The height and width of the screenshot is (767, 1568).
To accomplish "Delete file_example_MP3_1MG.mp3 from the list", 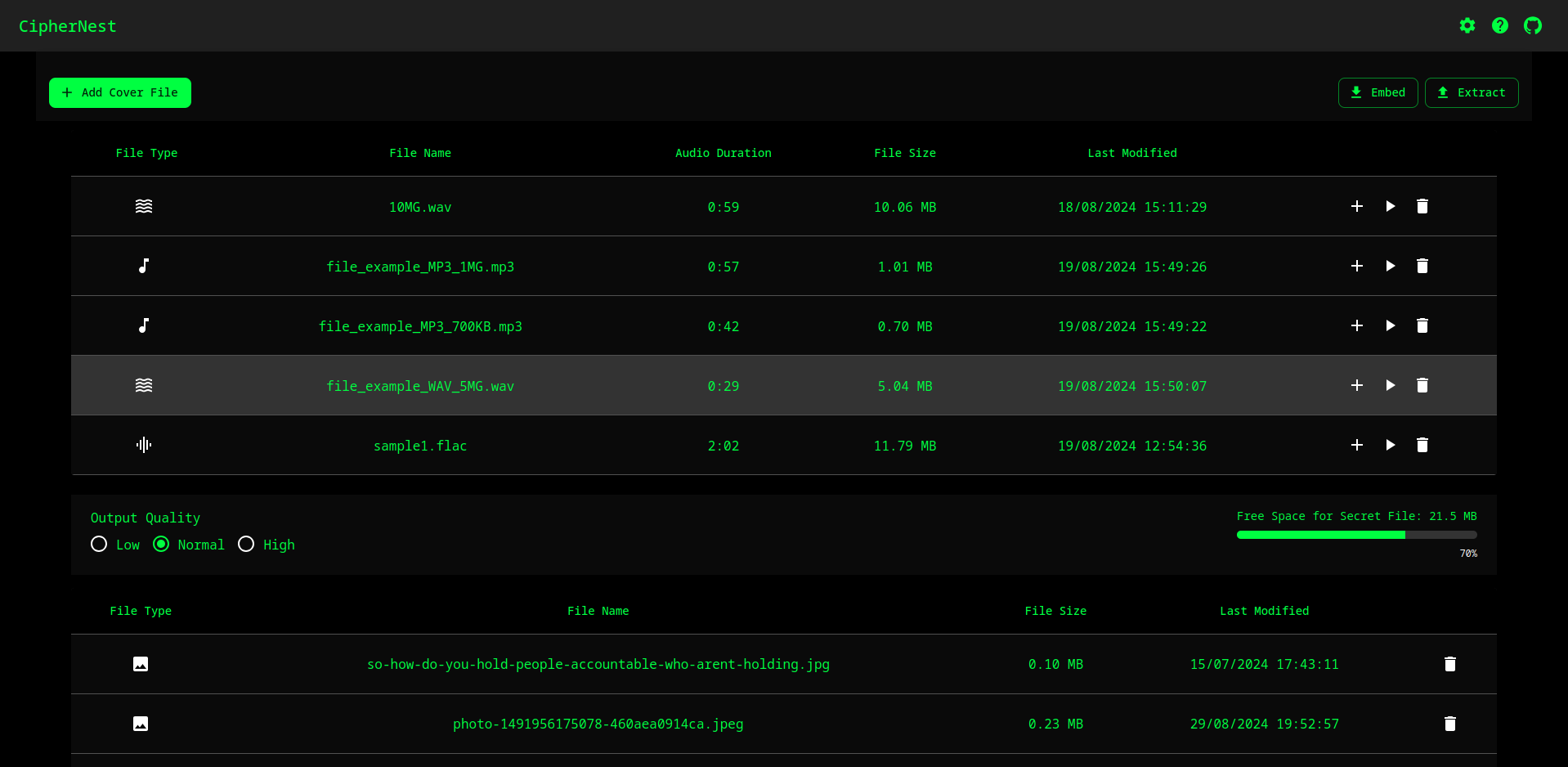I will pos(1422,266).
